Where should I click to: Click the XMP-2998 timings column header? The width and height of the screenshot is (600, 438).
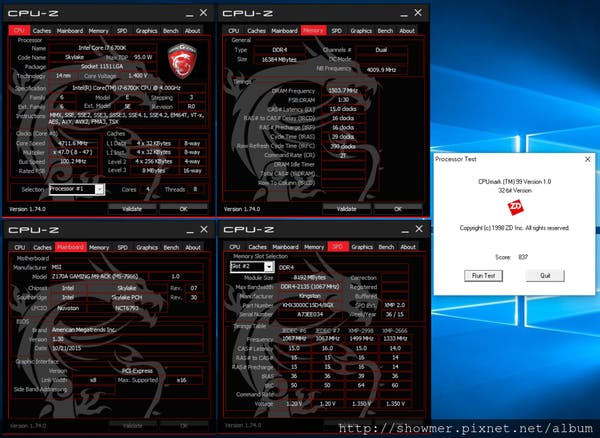click(x=361, y=331)
